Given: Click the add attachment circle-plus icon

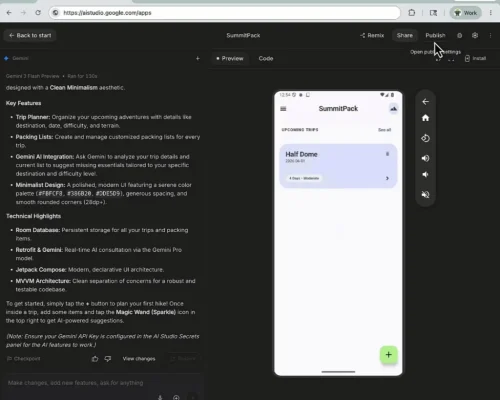Looking at the screenshot, I should [x=176, y=397].
